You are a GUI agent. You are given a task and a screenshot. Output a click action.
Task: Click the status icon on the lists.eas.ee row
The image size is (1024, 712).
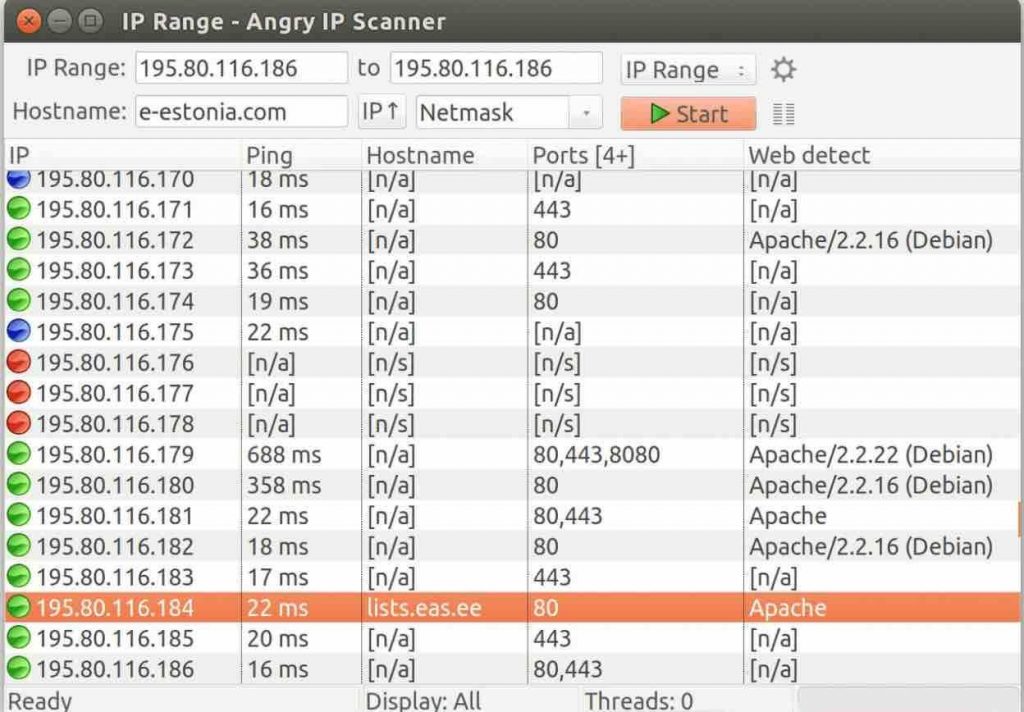17,608
